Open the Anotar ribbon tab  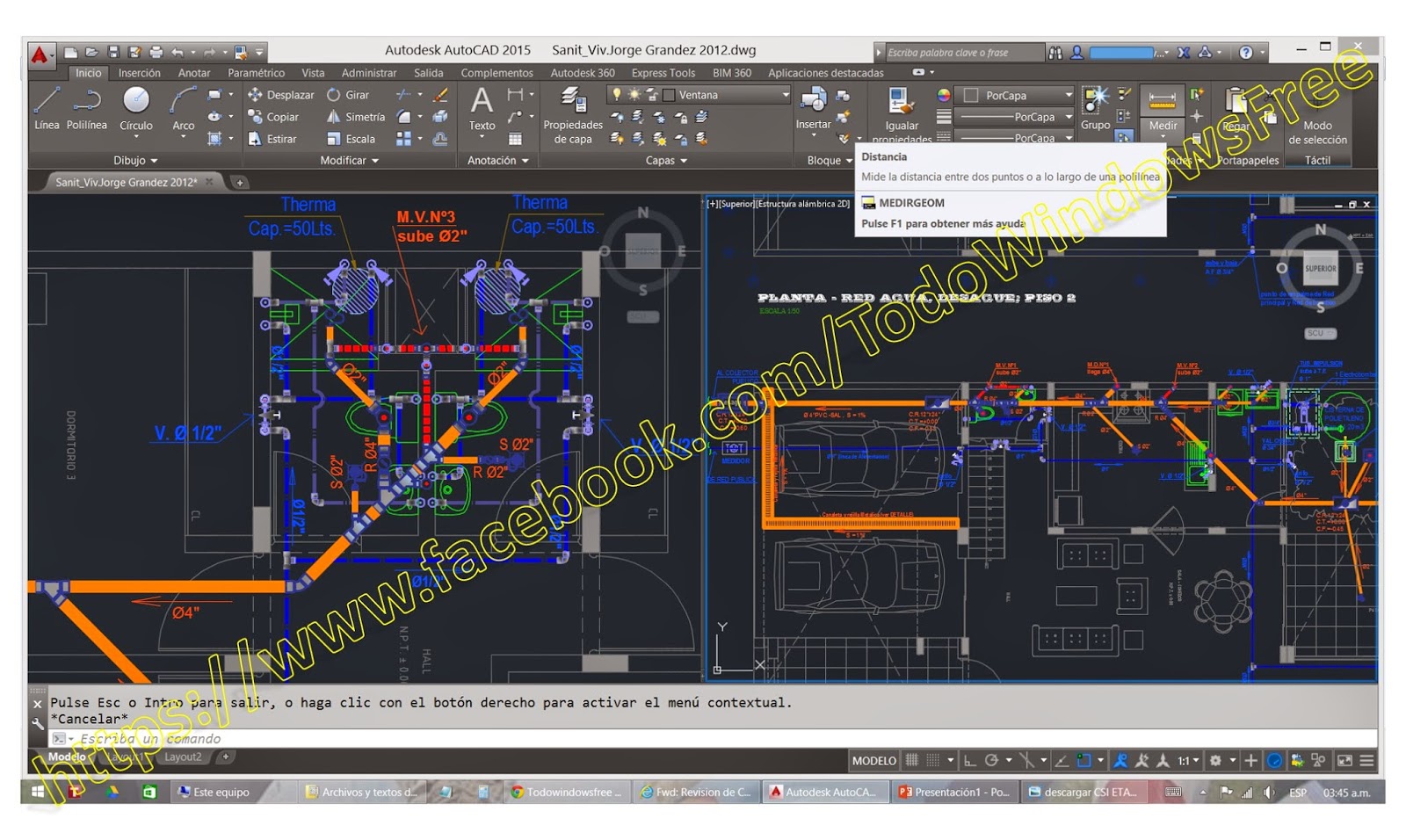coord(194,73)
